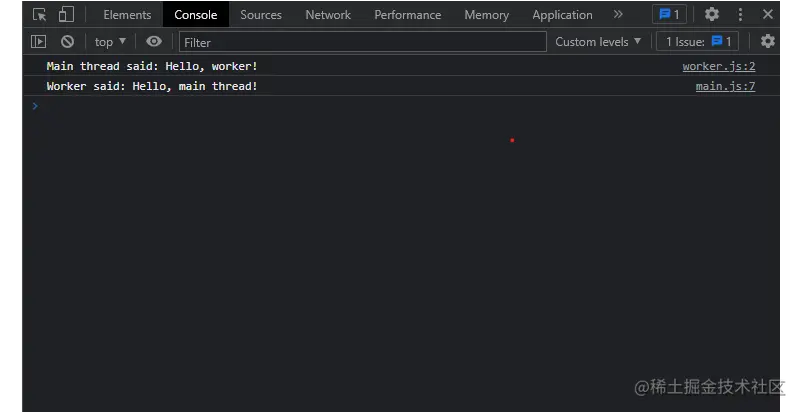
Task: Expand more tabs chevron
Action: pyautogui.click(x=618, y=14)
